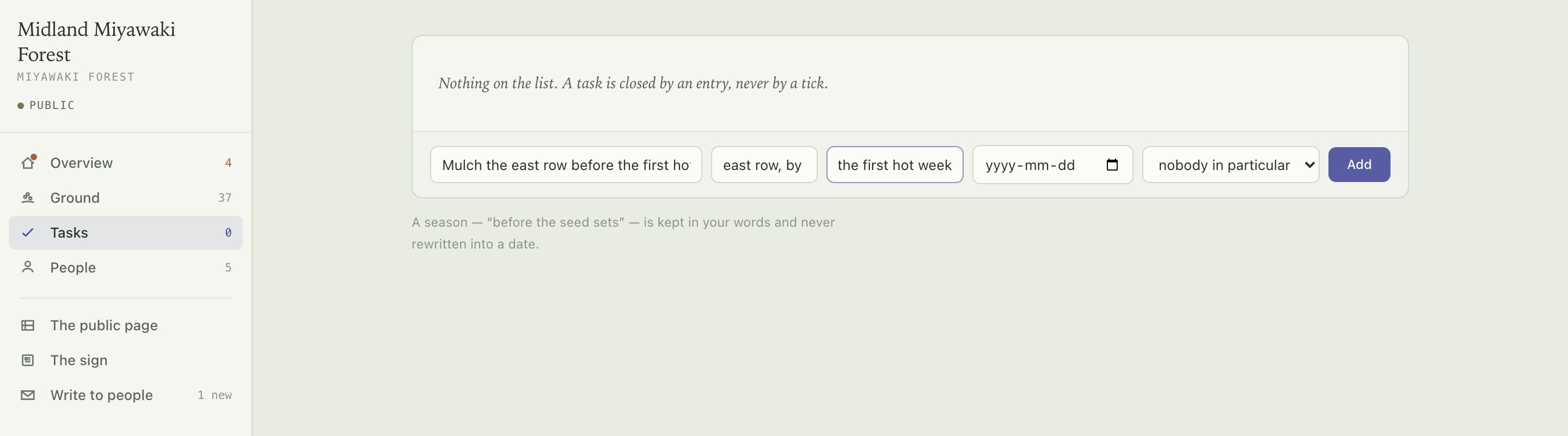Select the Ground sprout icon

(28, 197)
